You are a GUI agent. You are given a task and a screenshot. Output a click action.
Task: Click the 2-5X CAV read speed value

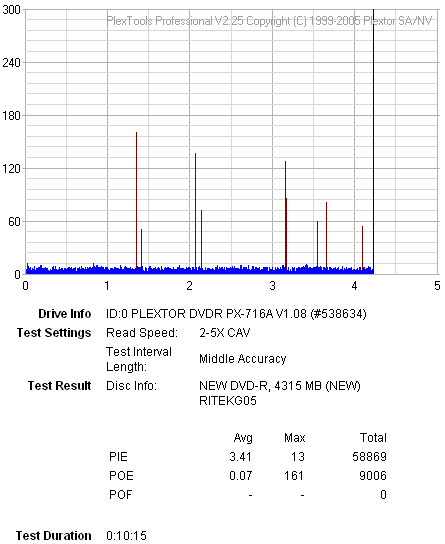(x=224, y=333)
